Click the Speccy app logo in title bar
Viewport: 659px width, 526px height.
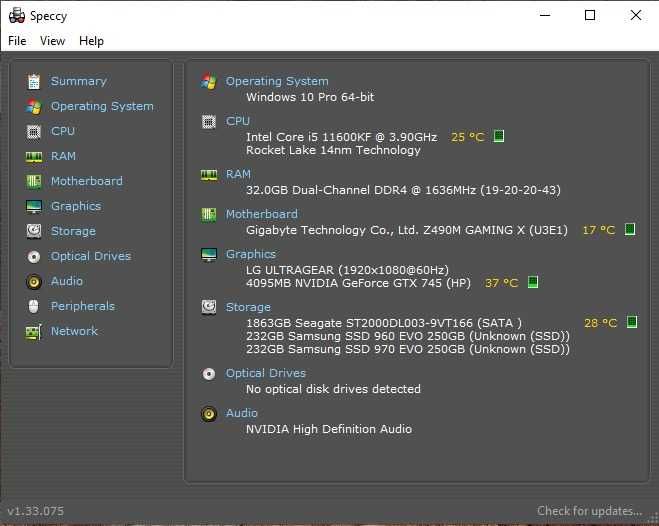pos(17,16)
